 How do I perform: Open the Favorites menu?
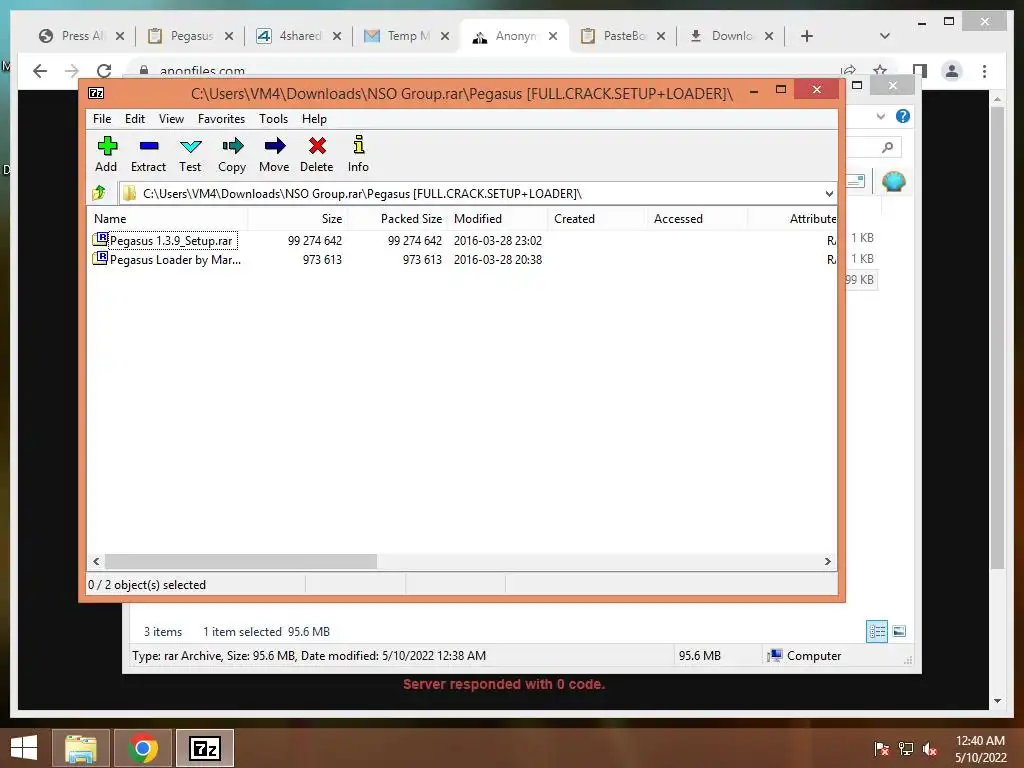click(x=221, y=119)
